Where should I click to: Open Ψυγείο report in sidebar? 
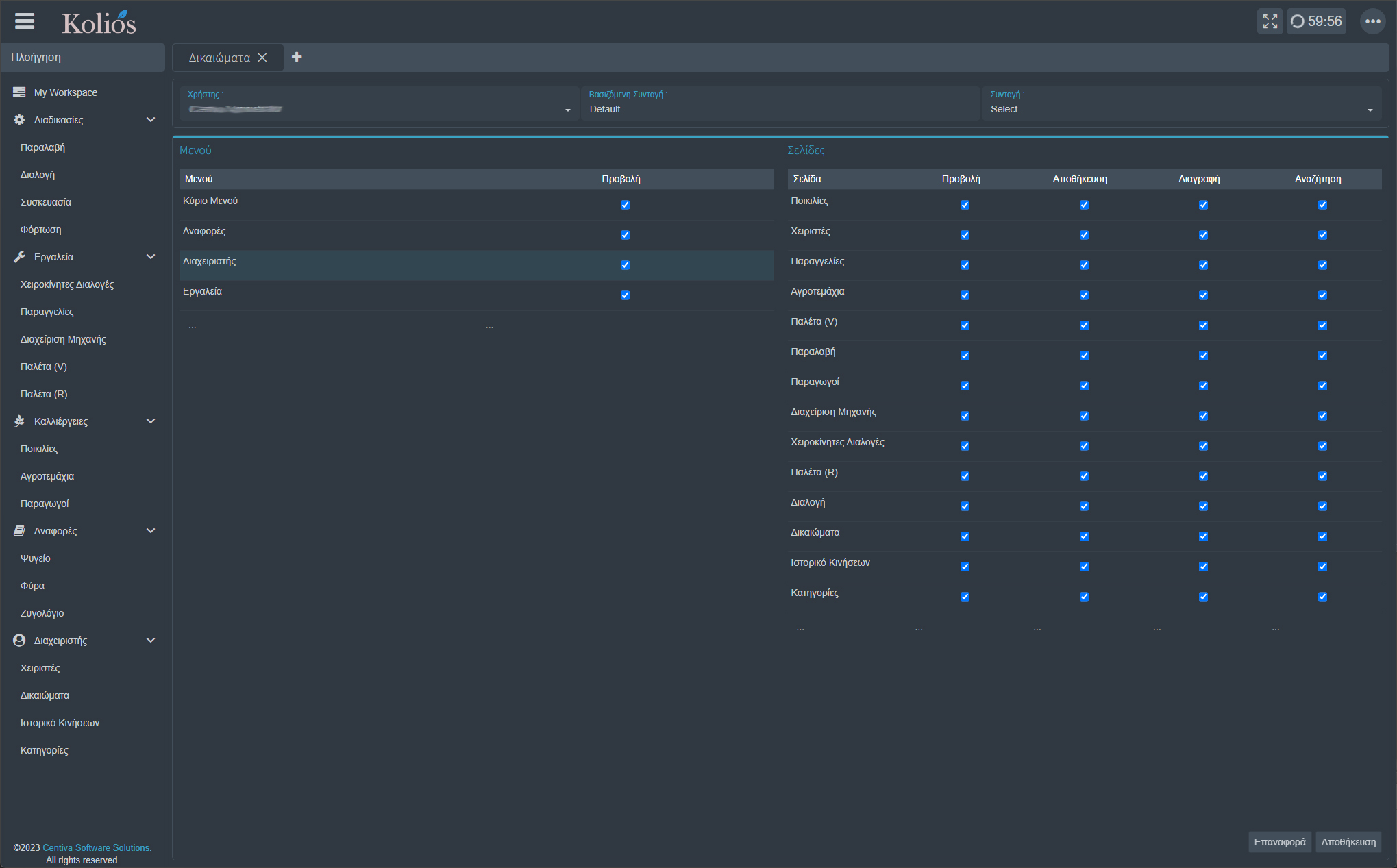[36, 558]
